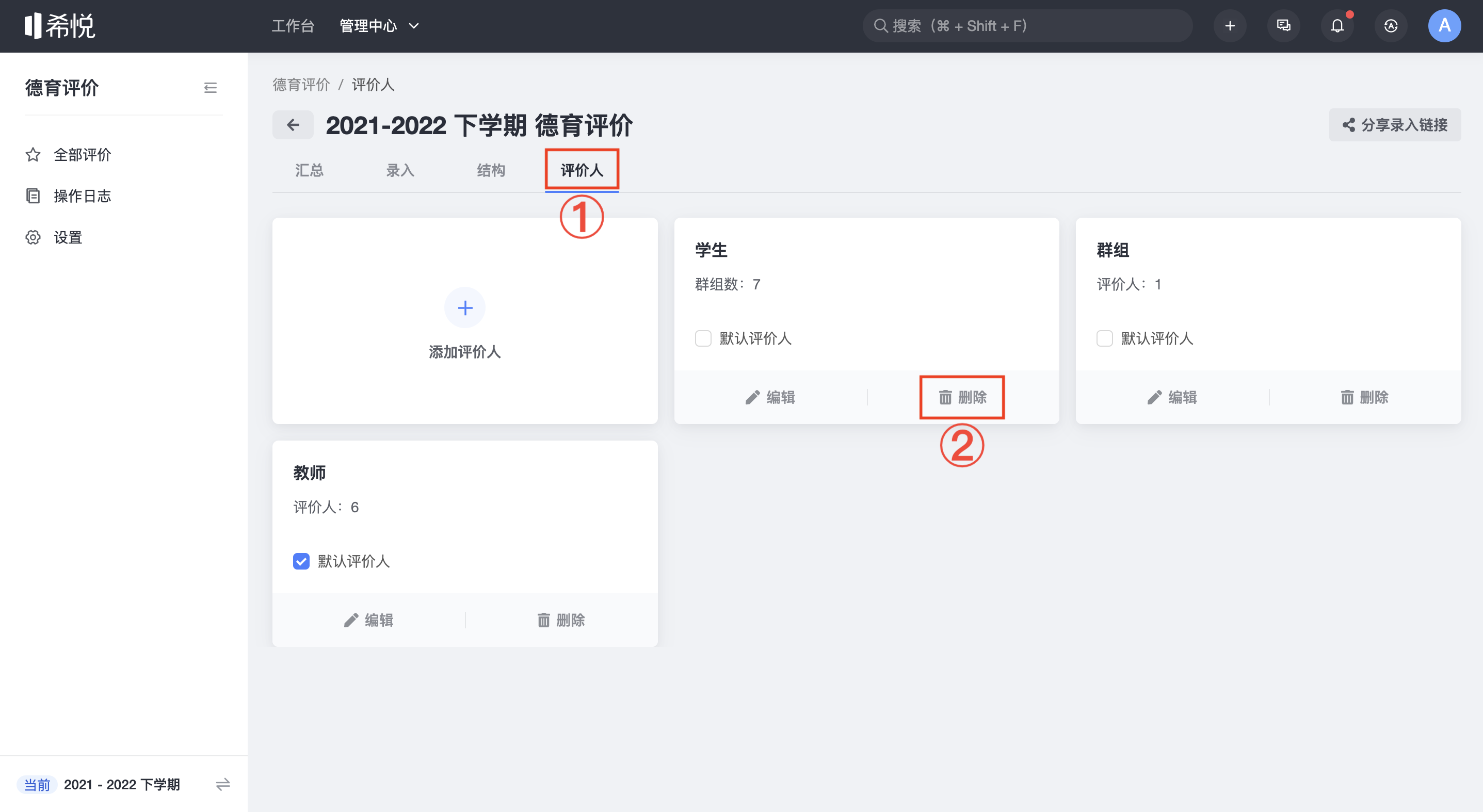Screen dimensions: 1483x812
Task: Expand the 管理中心 dropdown
Action: (379, 26)
